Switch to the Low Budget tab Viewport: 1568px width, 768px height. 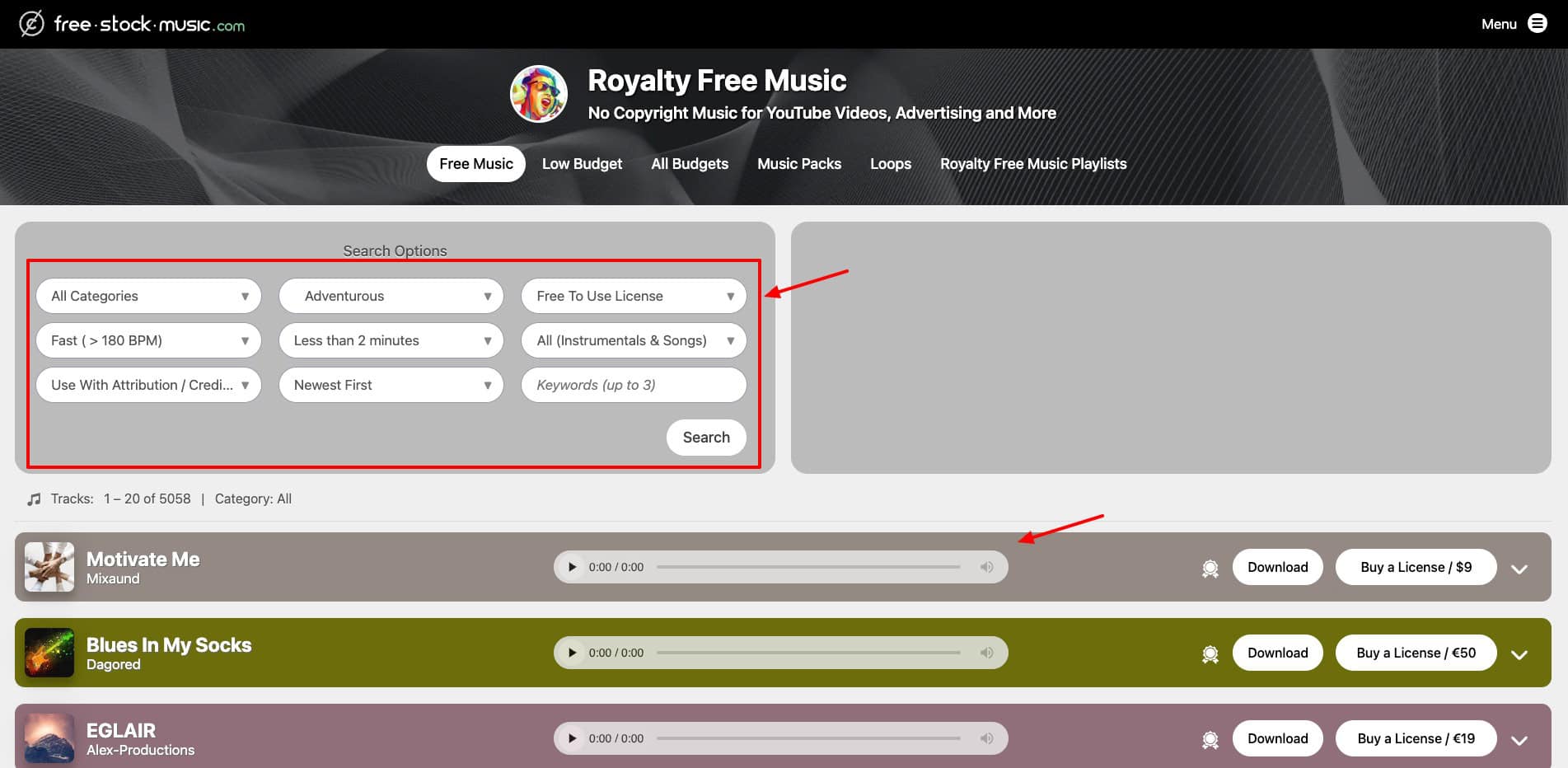point(582,164)
